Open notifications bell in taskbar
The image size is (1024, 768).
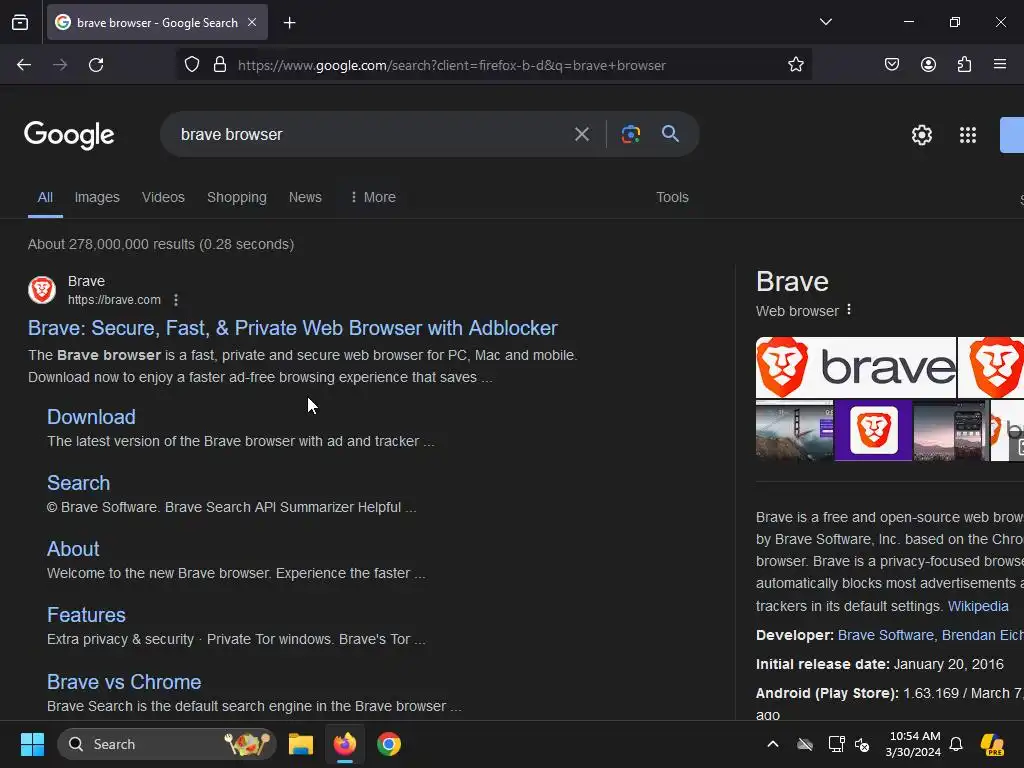[x=956, y=744]
